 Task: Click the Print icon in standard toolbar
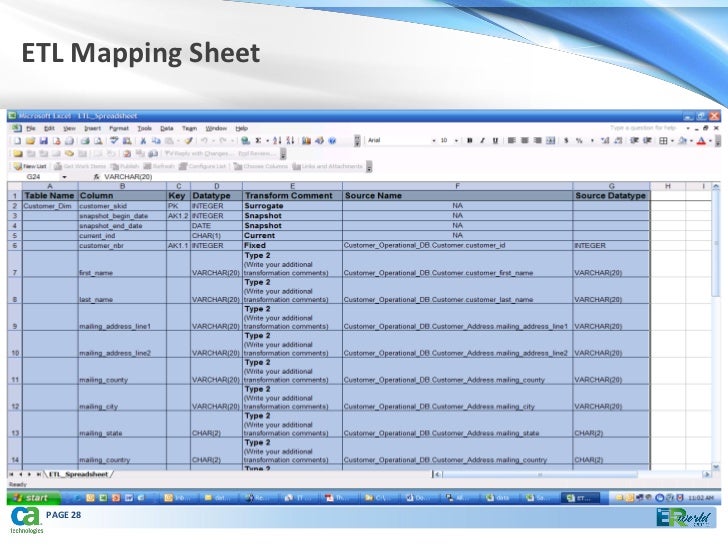pos(85,141)
